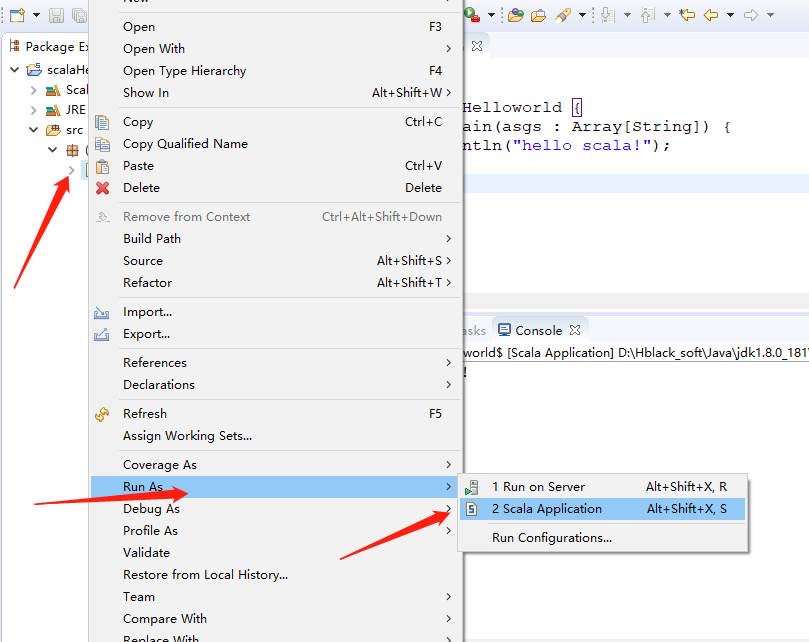The image size is (809, 642).
Task: Click the Import icon in context menu
Action: (102, 312)
